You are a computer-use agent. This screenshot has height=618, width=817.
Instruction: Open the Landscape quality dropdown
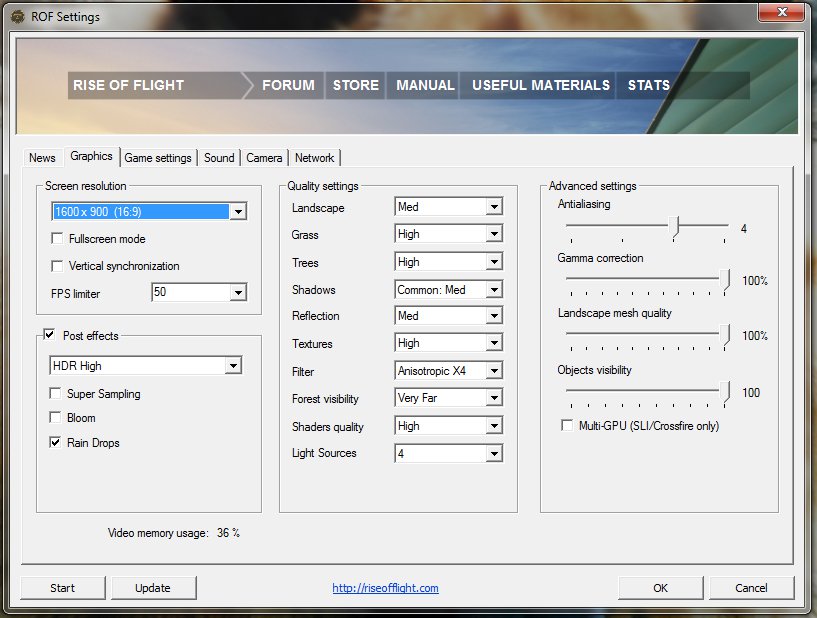449,207
